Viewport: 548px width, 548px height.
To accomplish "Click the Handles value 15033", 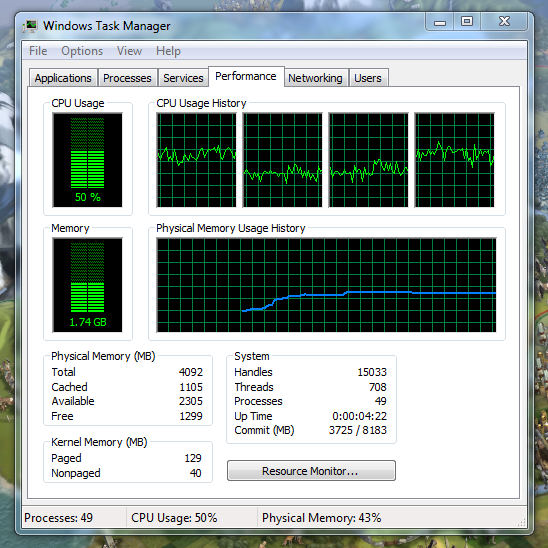I will click(372, 372).
